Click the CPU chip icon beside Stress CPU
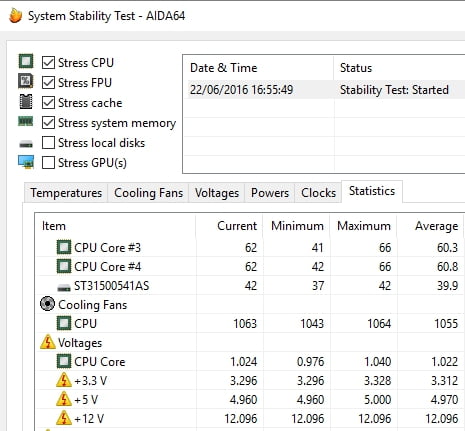 [x=26, y=61]
